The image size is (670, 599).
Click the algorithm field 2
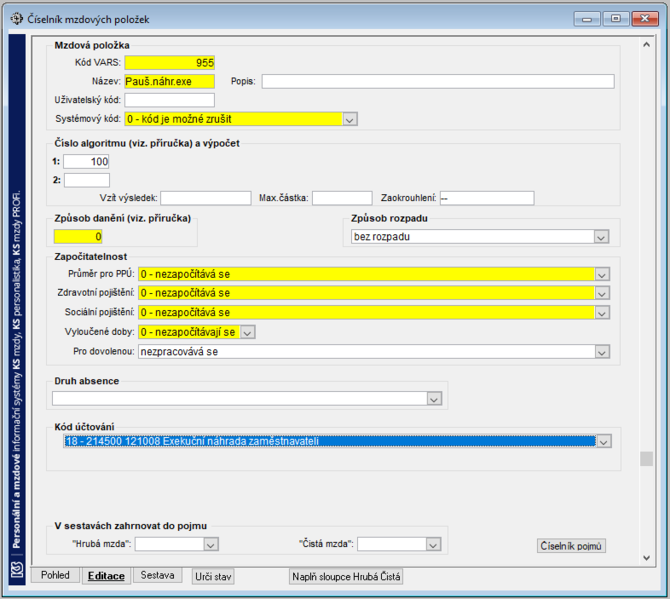87,180
